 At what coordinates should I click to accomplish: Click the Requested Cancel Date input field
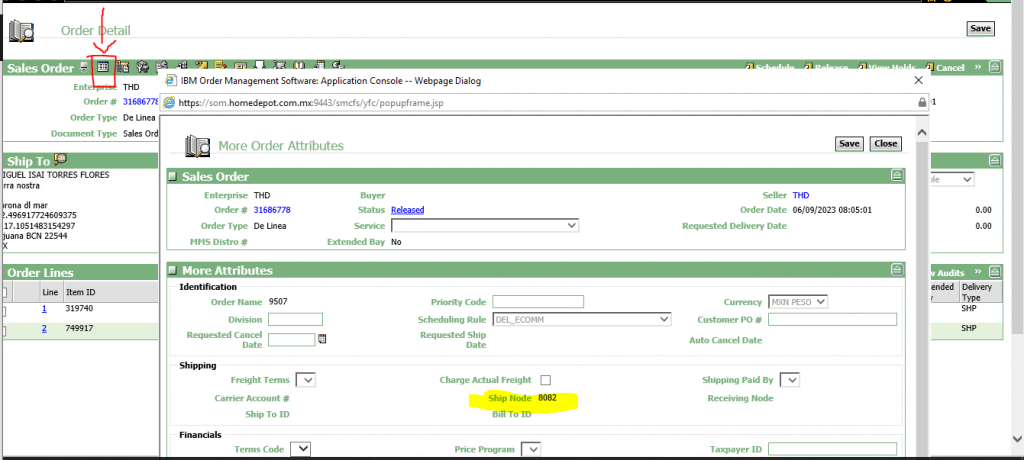click(x=292, y=340)
